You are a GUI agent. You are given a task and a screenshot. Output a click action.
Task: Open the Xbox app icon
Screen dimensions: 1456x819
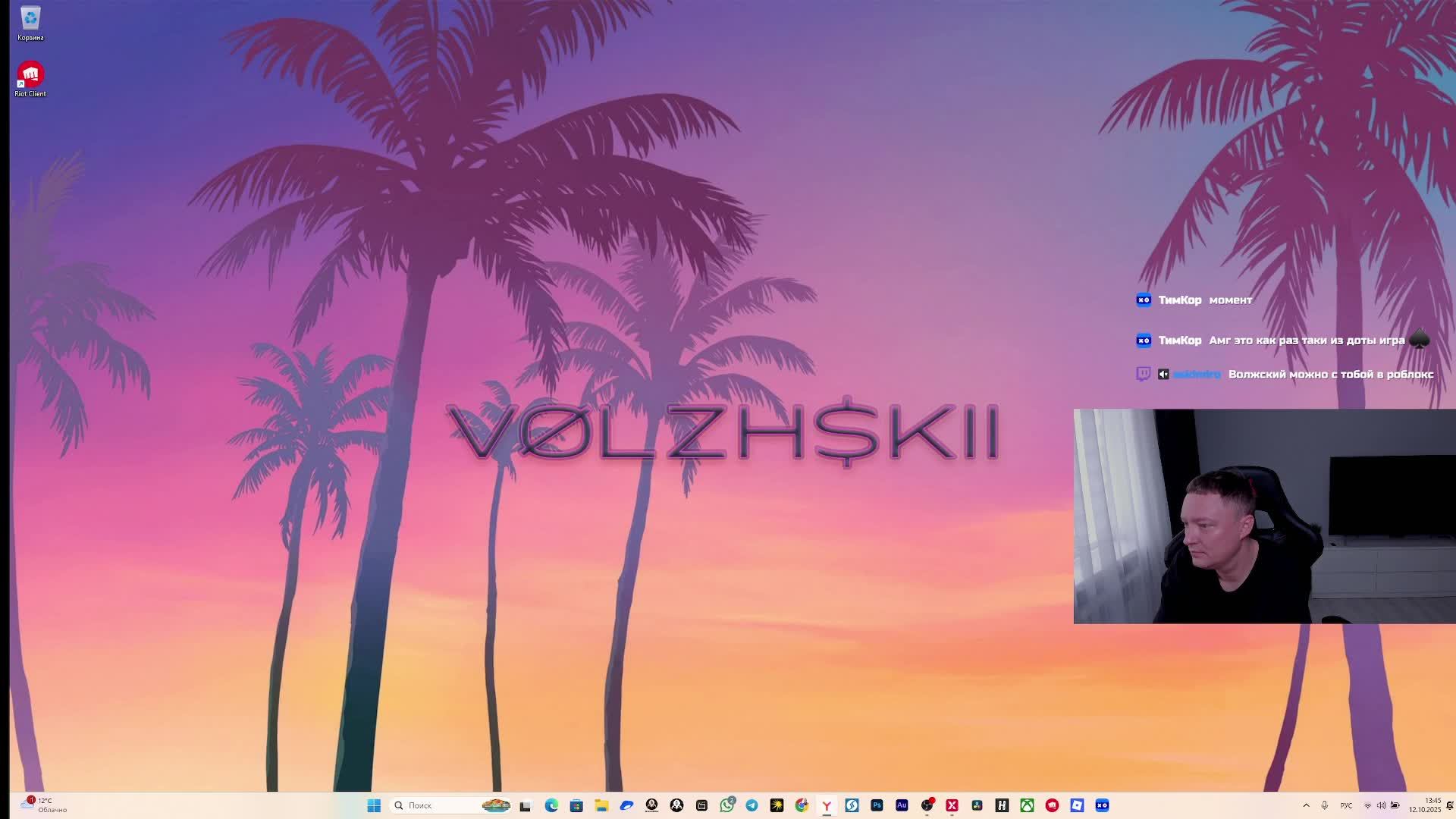click(1027, 805)
